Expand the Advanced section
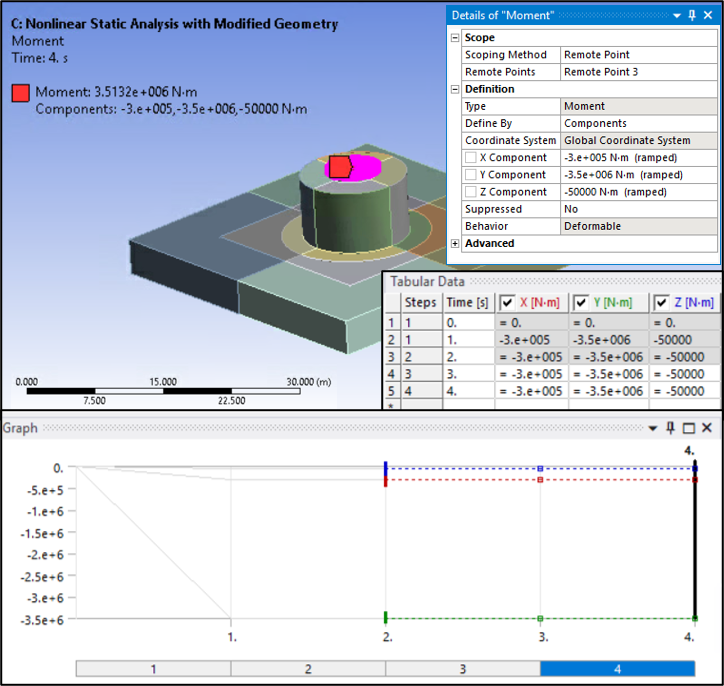Image resolution: width=724 pixels, height=686 pixels. [x=455, y=243]
